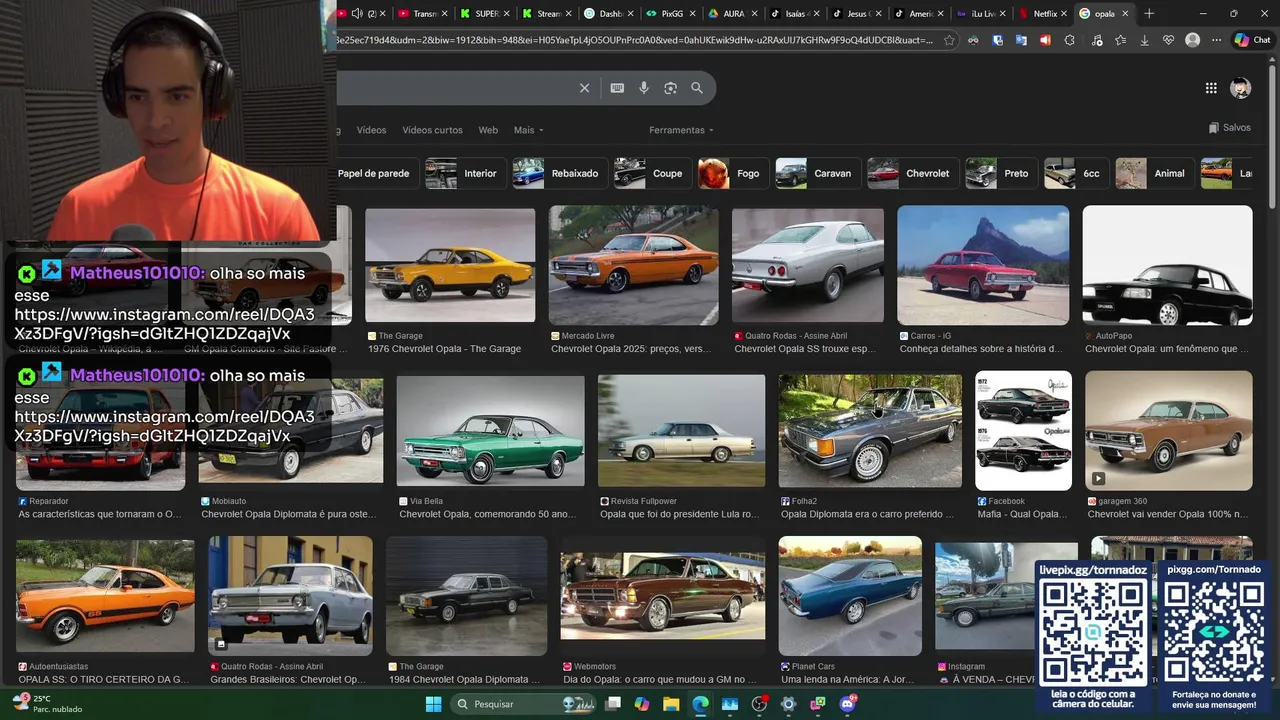Open the Windows Start menu

pos(434,704)
